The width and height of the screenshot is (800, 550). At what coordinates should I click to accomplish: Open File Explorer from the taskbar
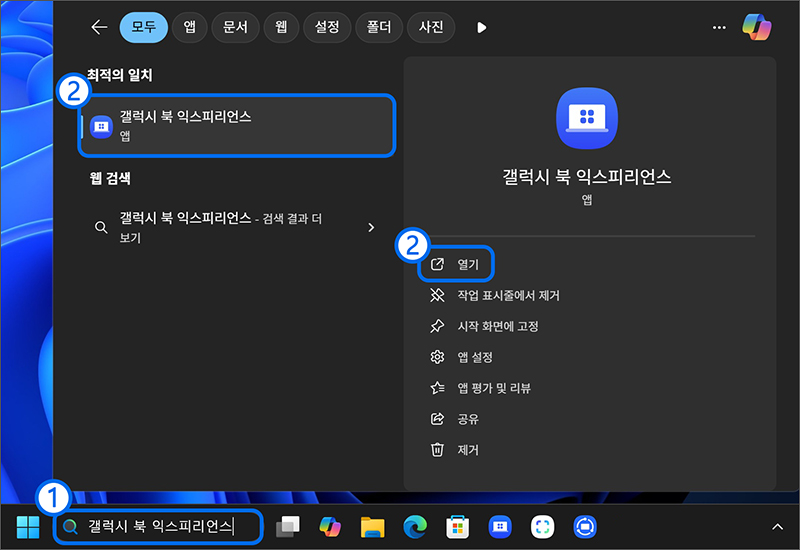(372, 527)
